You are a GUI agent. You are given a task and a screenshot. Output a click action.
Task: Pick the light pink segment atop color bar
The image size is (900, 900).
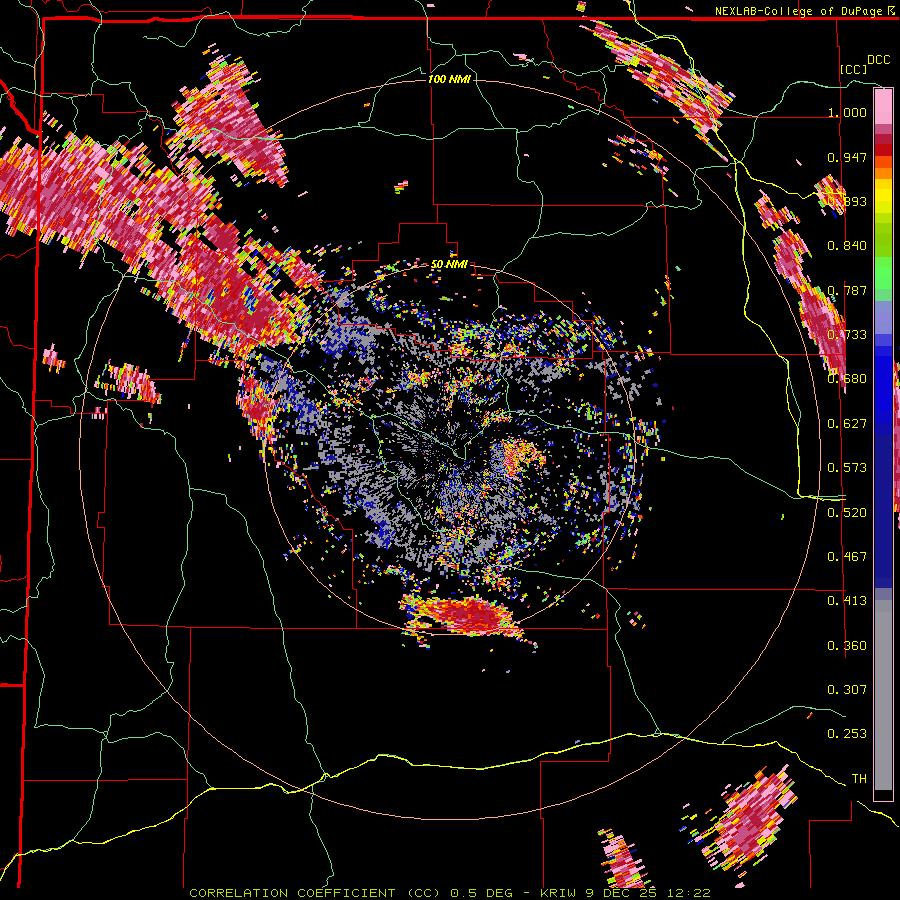[883, 107]
